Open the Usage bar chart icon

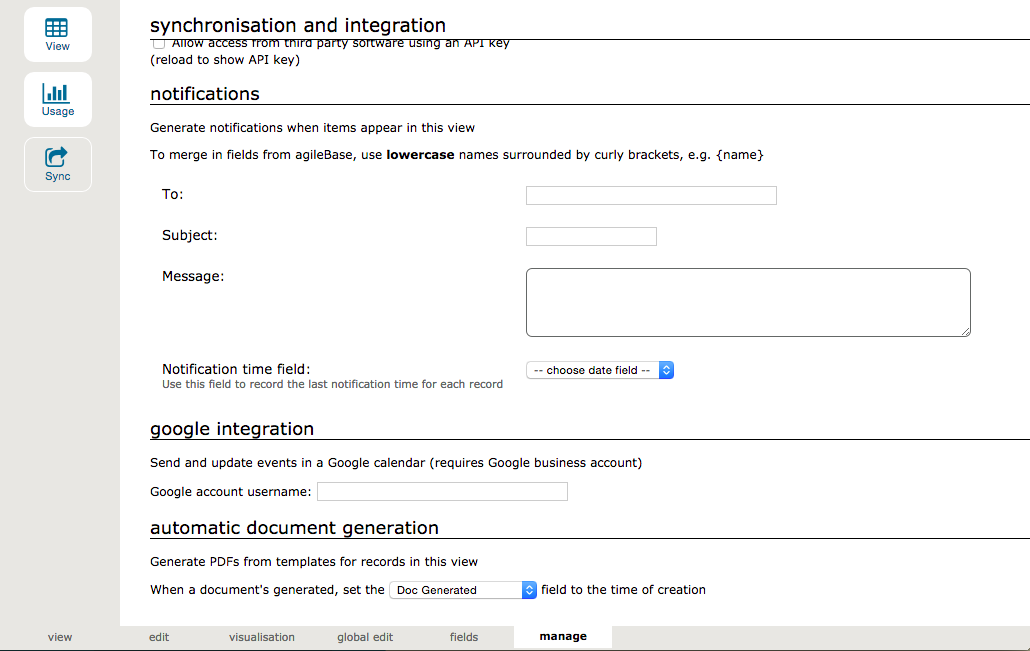point(58,100)
